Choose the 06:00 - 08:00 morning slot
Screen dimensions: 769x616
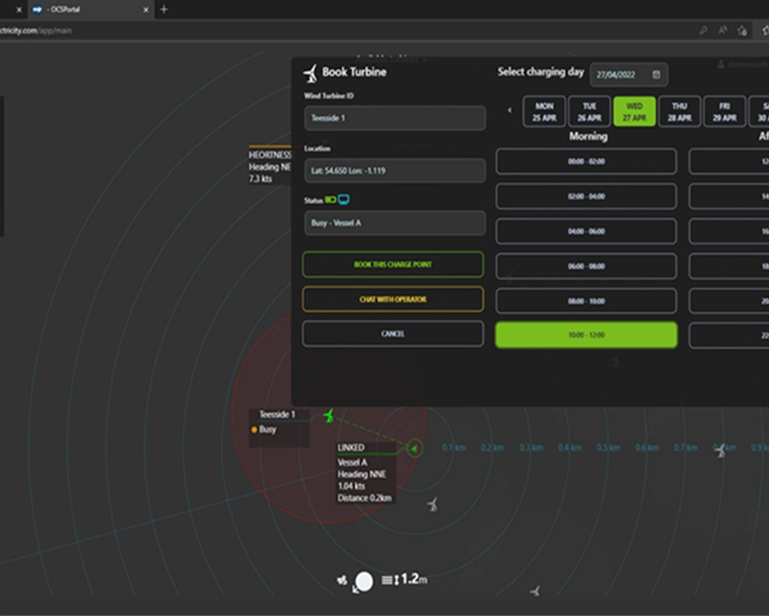tap(586, 266)
